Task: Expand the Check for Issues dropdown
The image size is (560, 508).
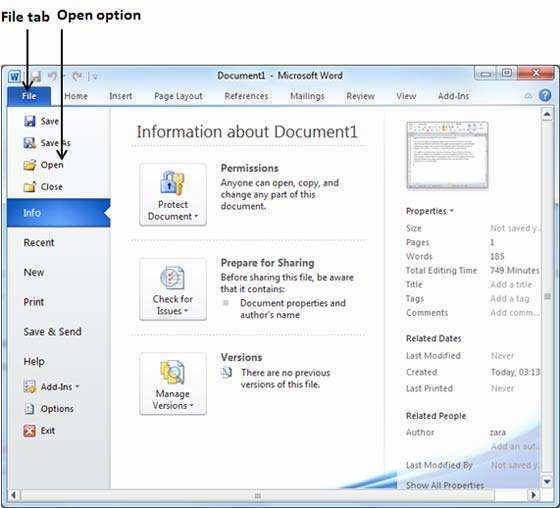Action: point(173,289)
